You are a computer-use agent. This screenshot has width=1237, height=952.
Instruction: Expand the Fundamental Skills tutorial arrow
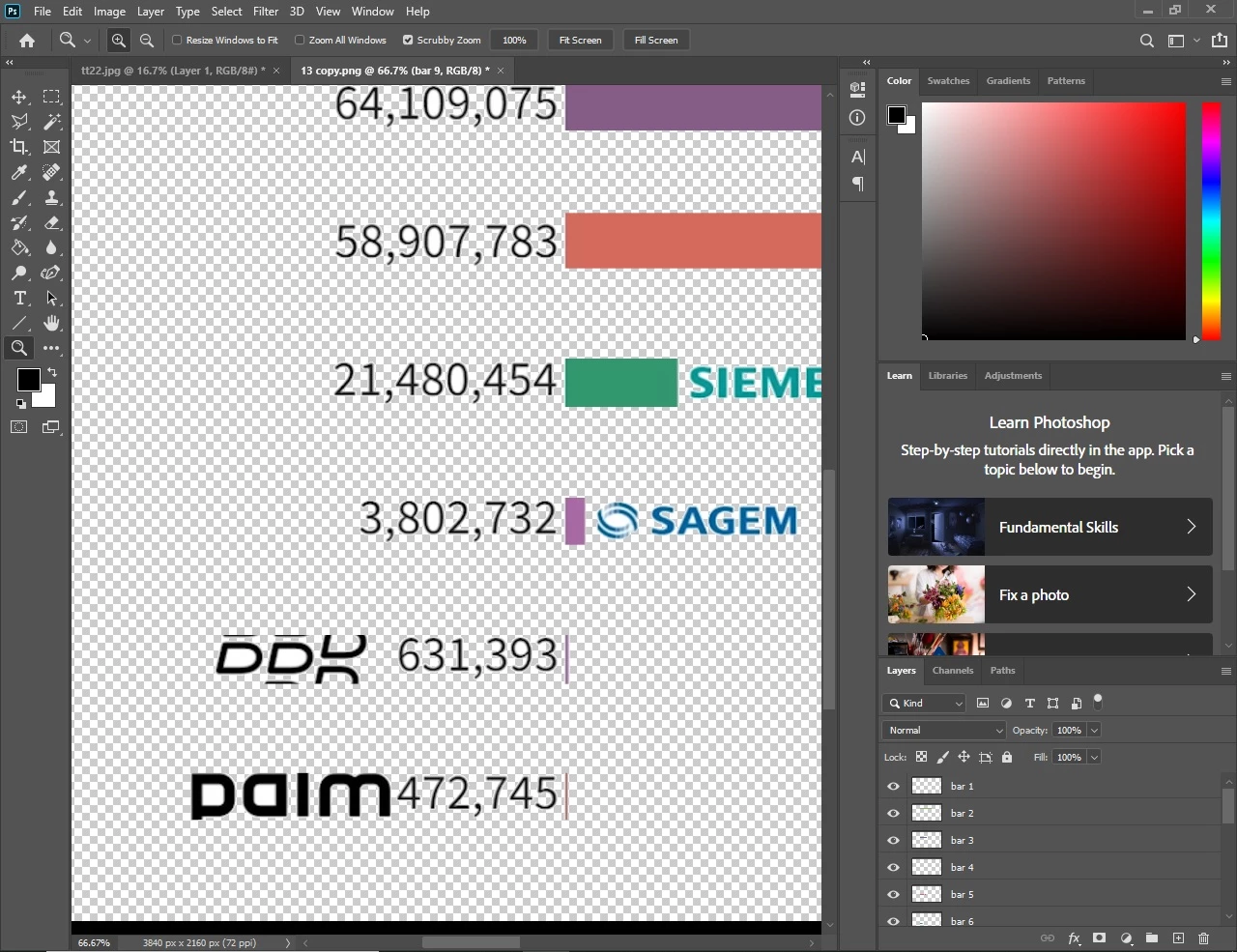click(x=1191, y=527)
